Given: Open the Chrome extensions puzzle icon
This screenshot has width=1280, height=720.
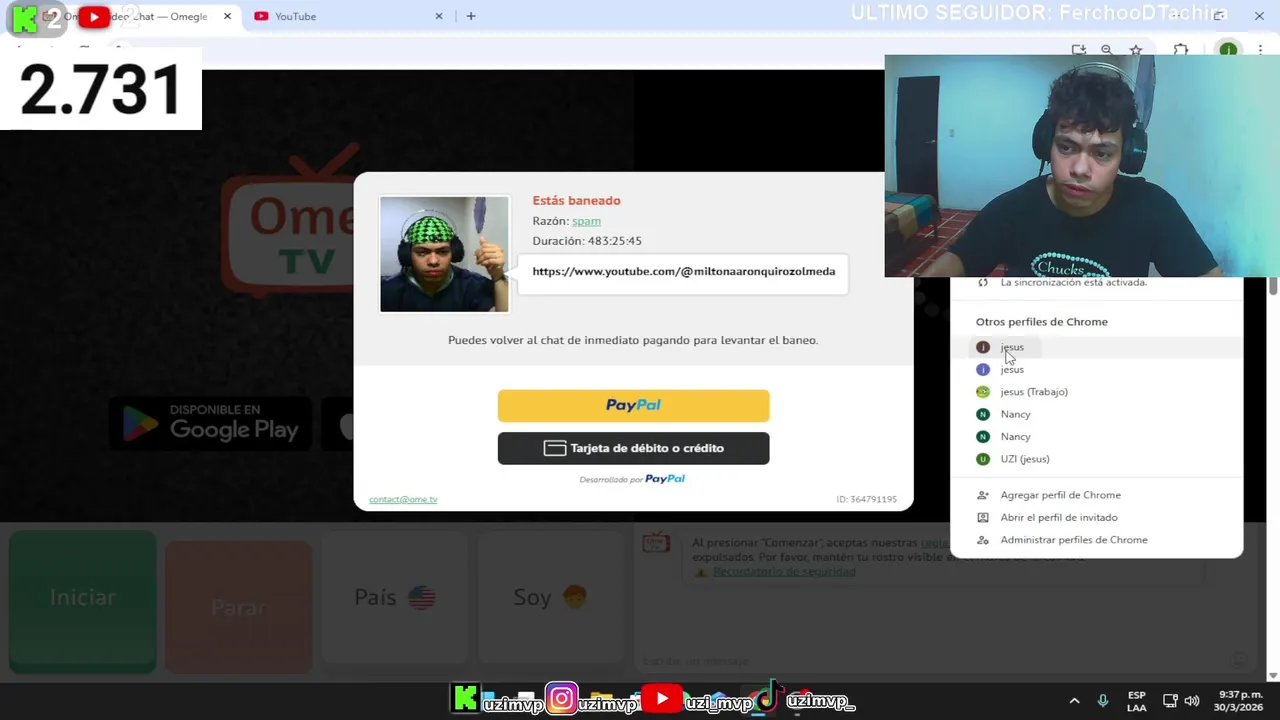Looking at the screenshot, I should click(x=1181, y=50).
